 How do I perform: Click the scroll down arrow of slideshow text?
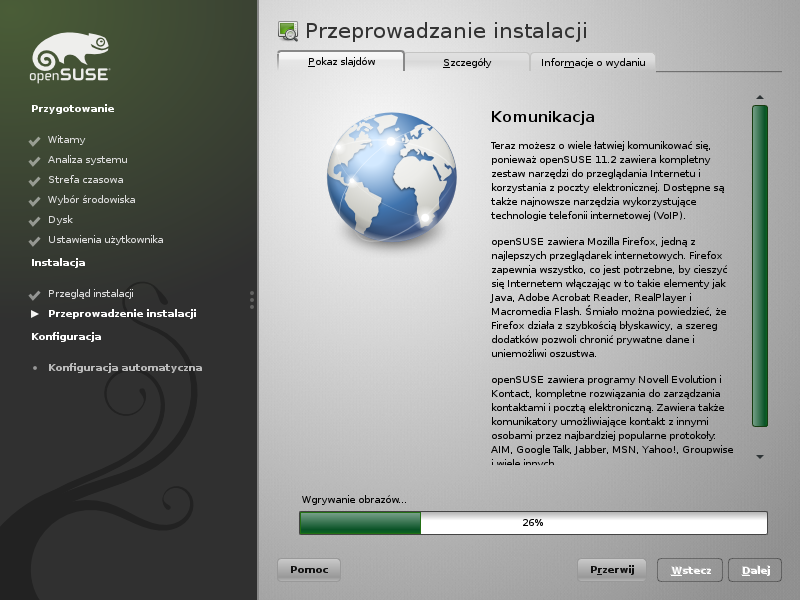point(760,456)
